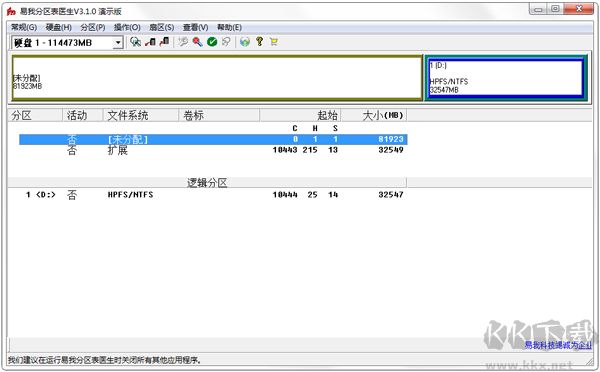Image resolution: width=600 pixels, height=372 pixels.
Task: Open the 操作(O) menu
Action: (127, 28)
